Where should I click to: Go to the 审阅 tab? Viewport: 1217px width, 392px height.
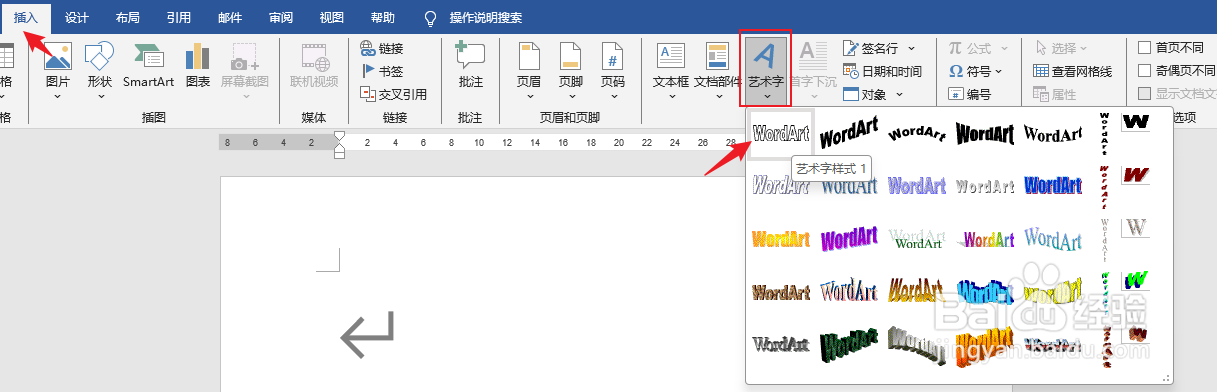point(281,17)
